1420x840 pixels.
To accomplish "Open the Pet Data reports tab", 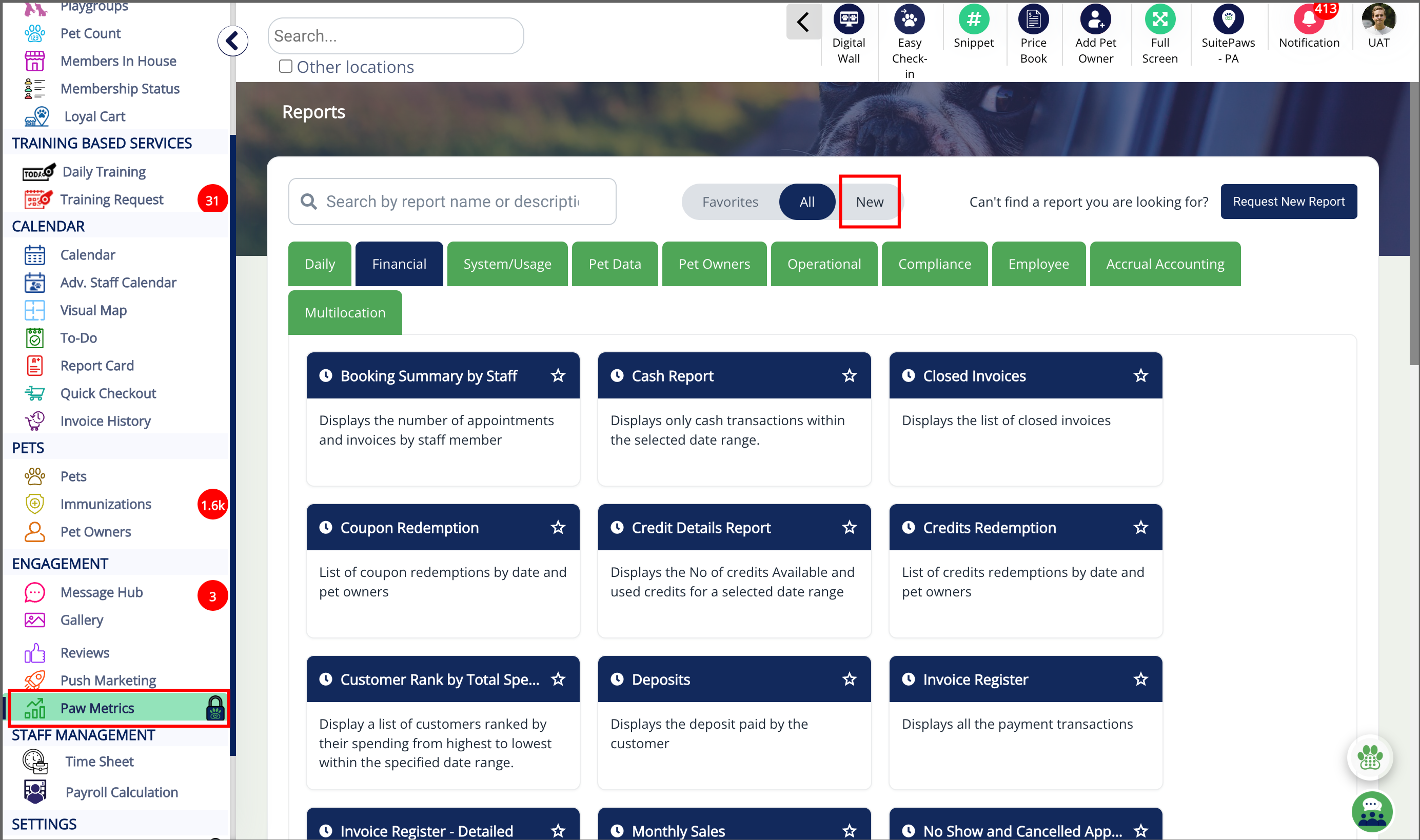I will pos(614,264).
